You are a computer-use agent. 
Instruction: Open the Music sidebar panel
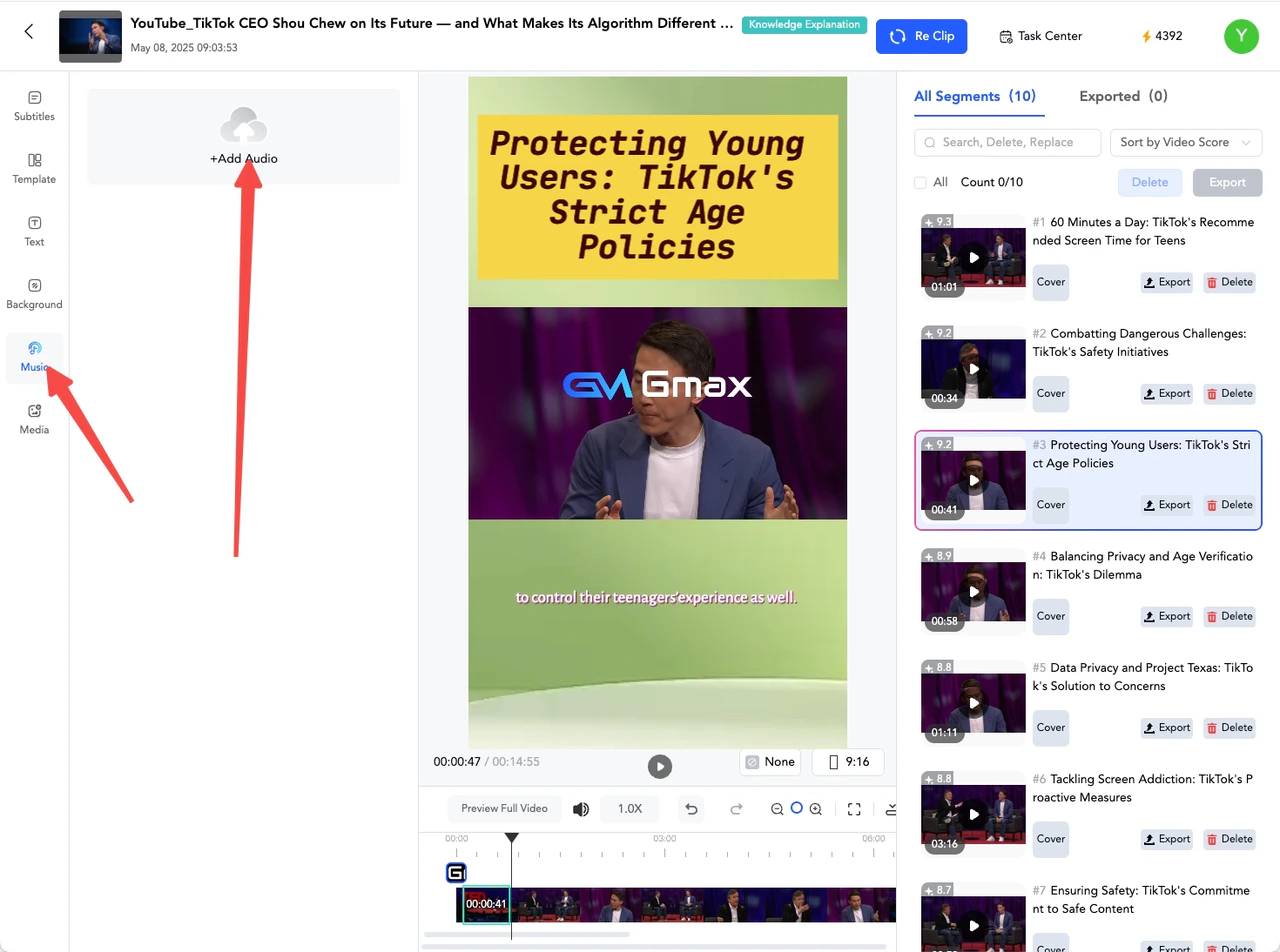click(34, 357)
